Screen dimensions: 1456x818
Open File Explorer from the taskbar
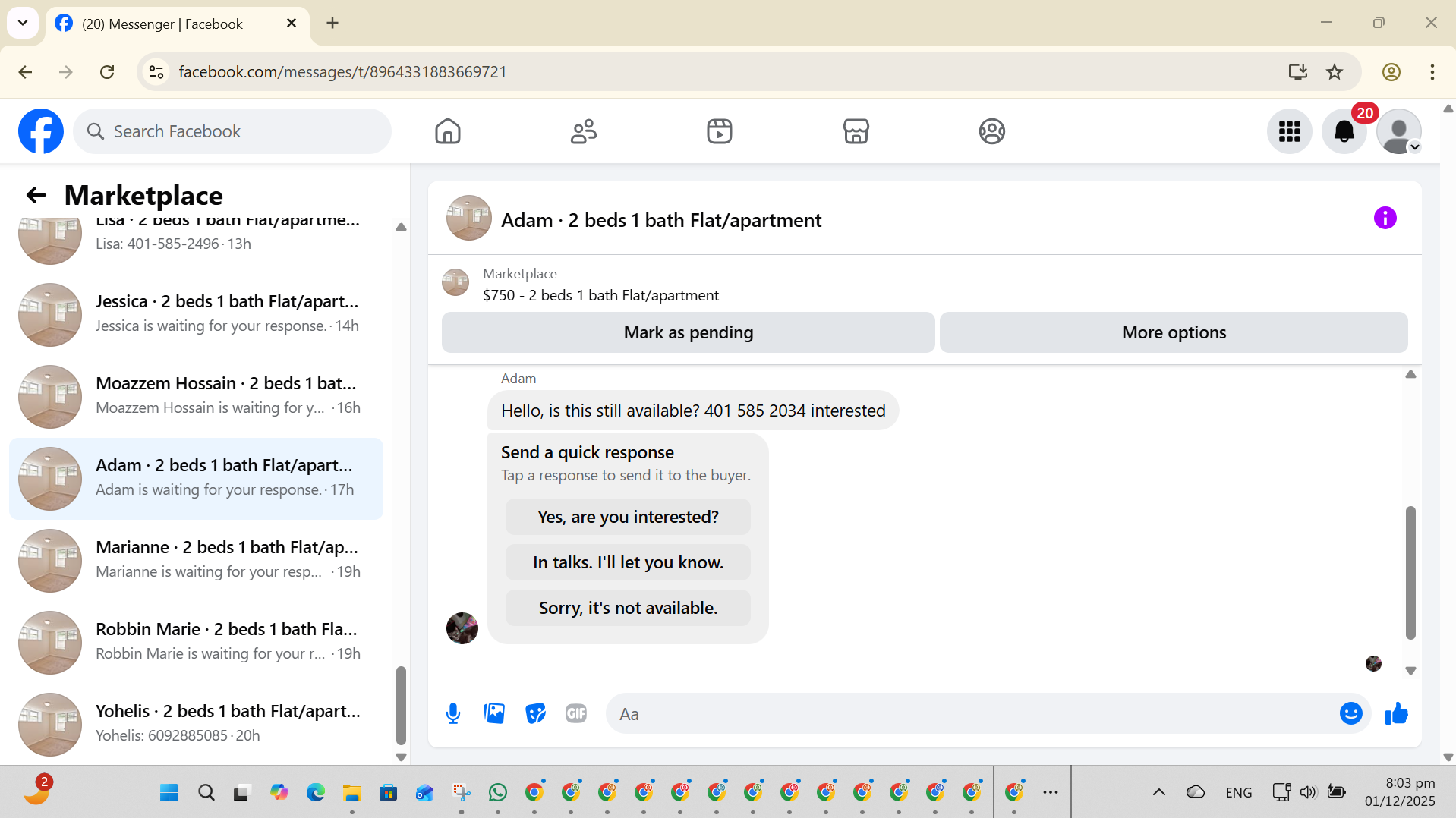pos(351,793)
